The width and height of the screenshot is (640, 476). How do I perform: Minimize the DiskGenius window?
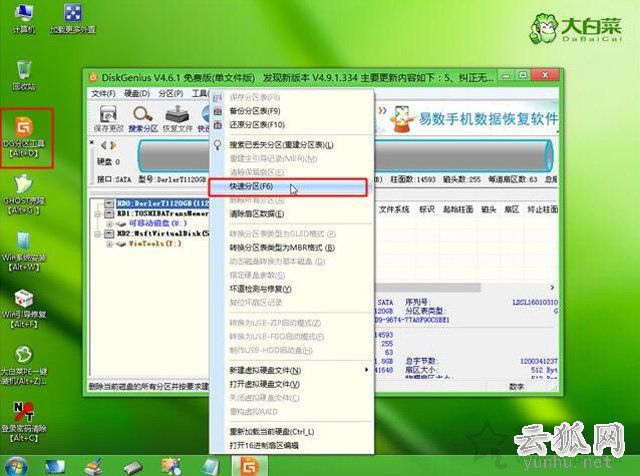pyautogui.click(x=506, y=76)
